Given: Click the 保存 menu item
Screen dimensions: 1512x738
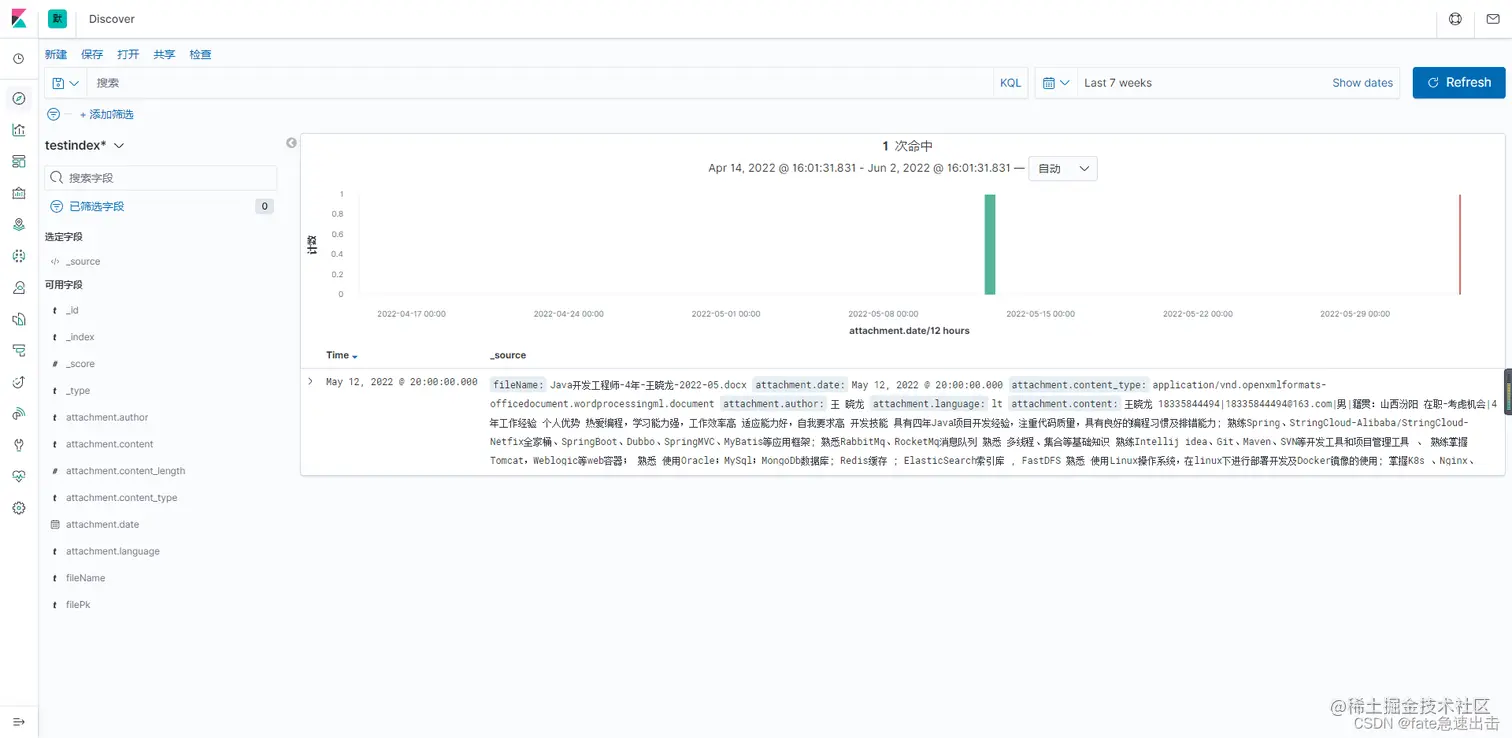Looking at the screenshot, I should (92, 54).
